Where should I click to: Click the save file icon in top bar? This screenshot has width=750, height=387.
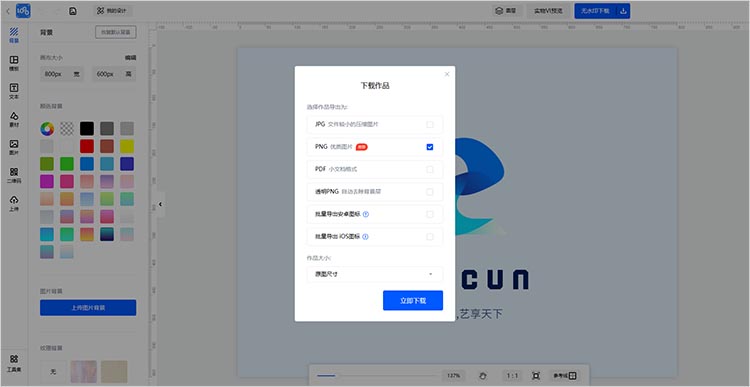click(x=73, y=11)
